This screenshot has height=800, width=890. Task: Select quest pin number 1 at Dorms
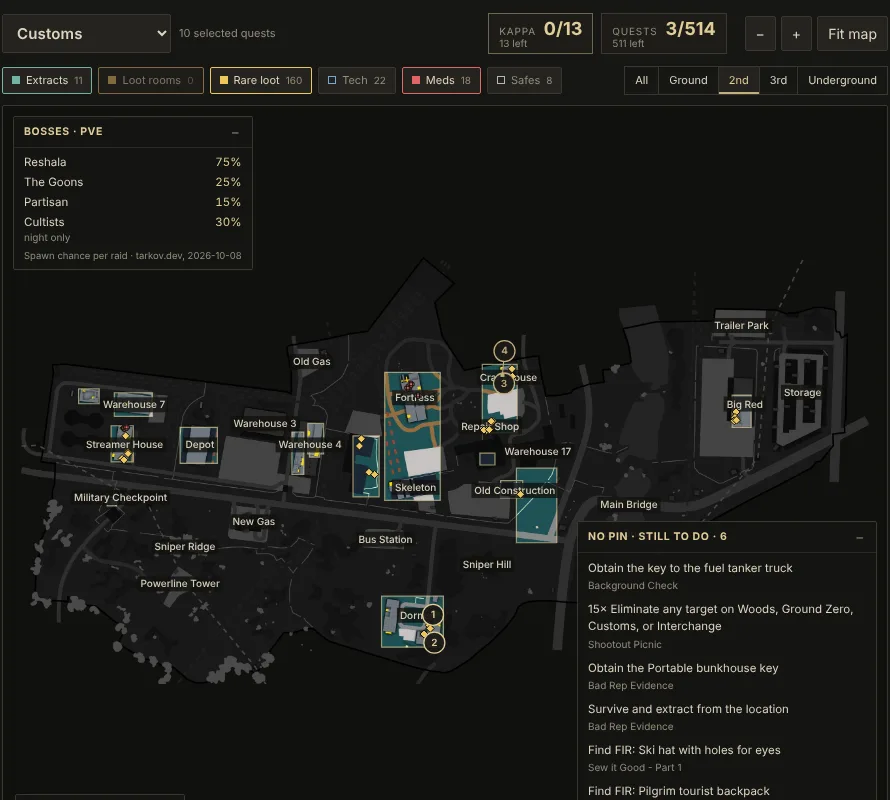click(x=433, y=614)
